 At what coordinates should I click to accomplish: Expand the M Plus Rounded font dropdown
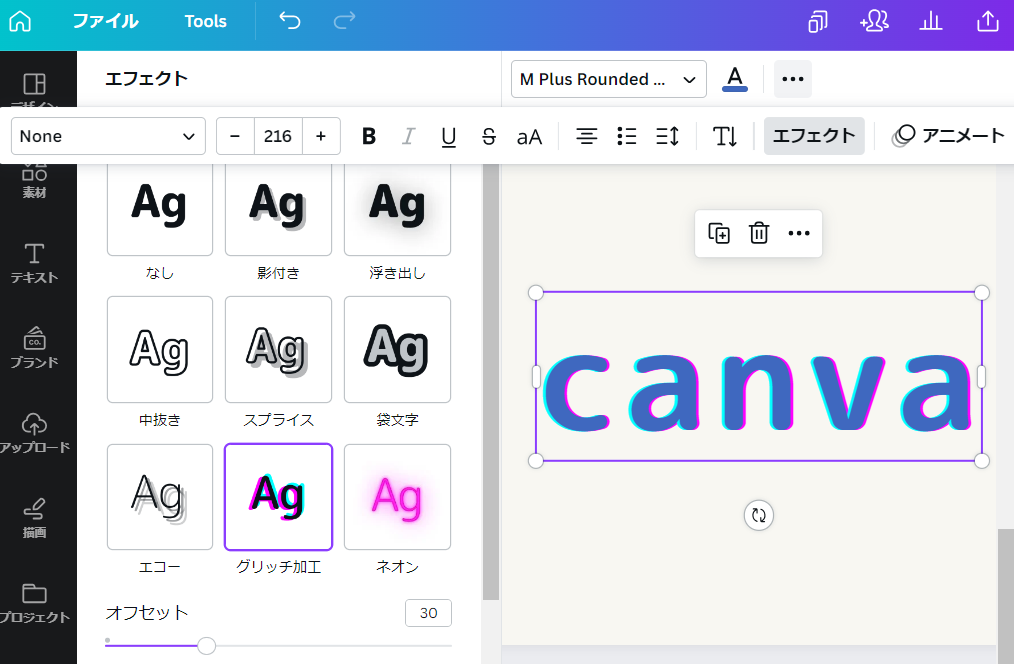(609, 79)
